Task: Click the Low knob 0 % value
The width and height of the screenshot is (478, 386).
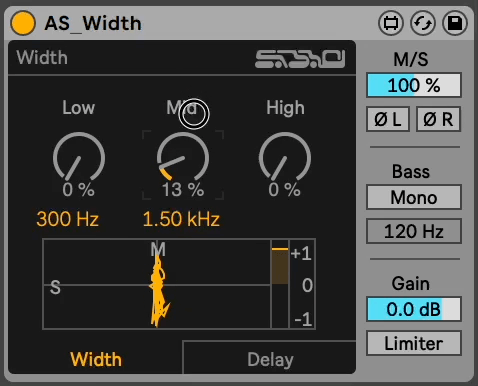Action: (x=78, y=190)
